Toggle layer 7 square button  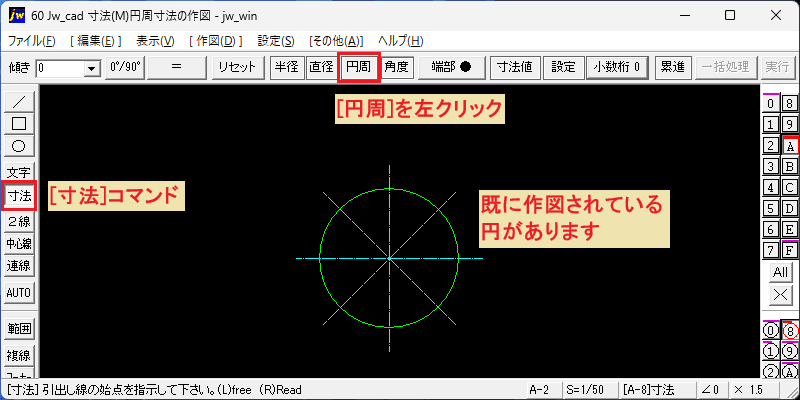pyautogui.click(x=770, y=250)
